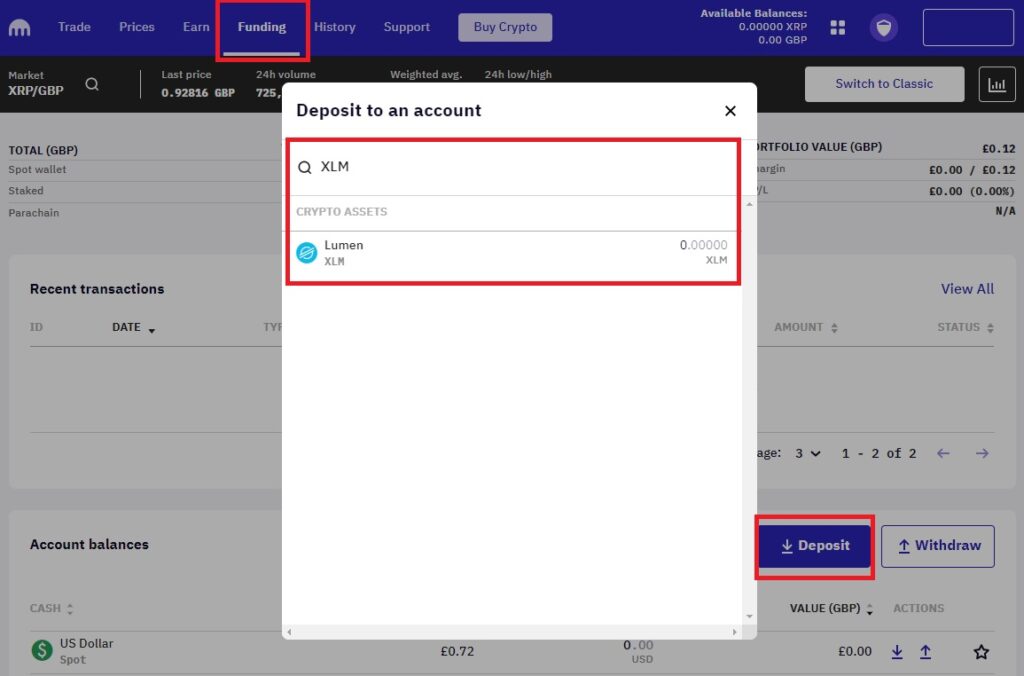Click the Available Balances summary in header
1024x676 pixels.
pos(754,27)
